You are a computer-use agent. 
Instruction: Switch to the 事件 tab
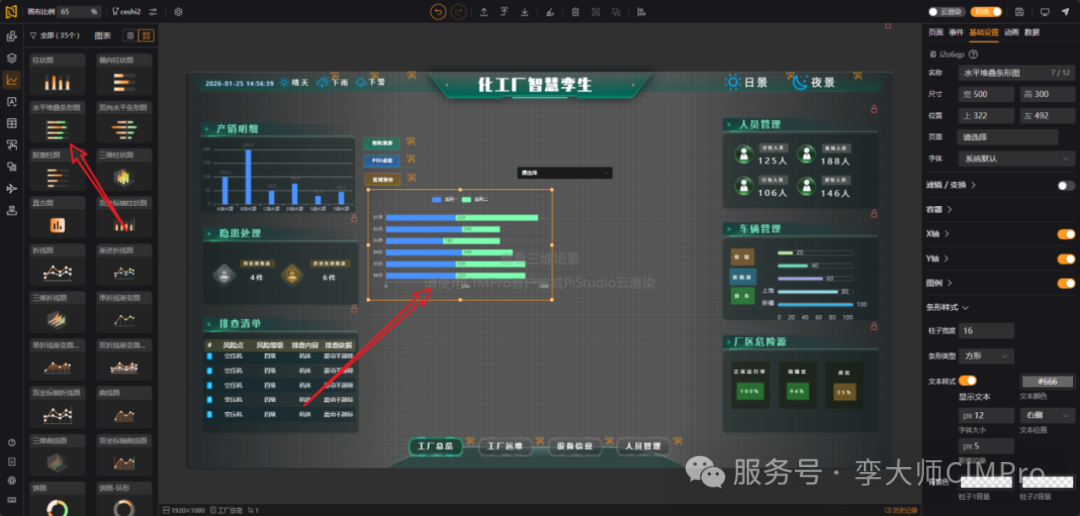(x=955, y=32)
